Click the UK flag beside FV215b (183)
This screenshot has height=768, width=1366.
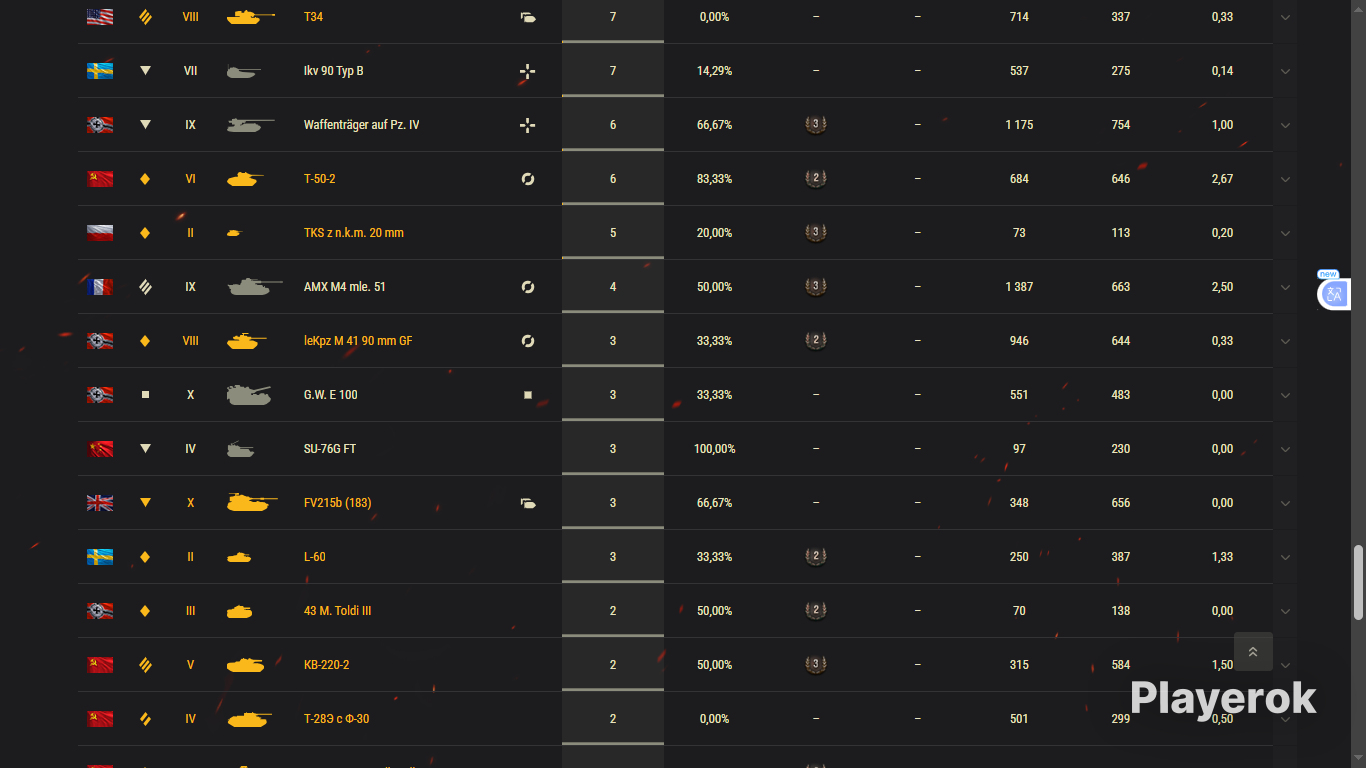(100, 503)
